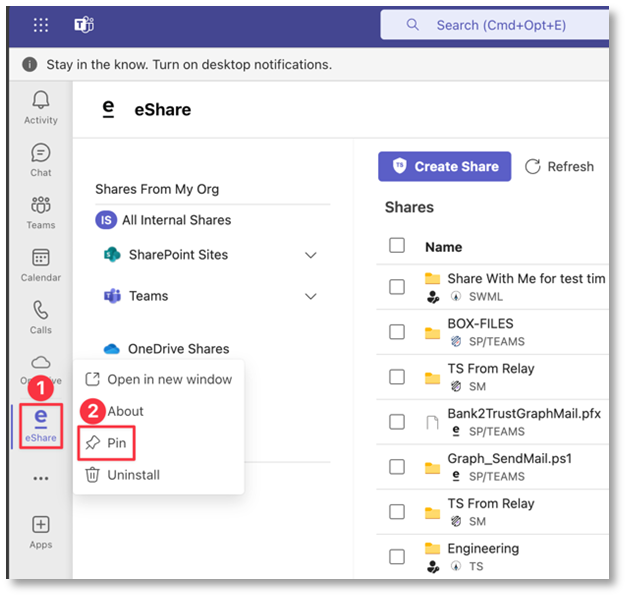Click the desktop notifications banner text

point(189,64)
